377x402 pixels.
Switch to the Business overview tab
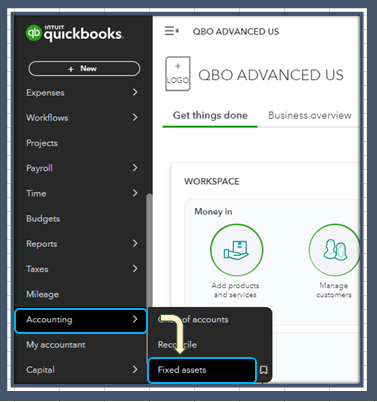(x=310, y=115)
